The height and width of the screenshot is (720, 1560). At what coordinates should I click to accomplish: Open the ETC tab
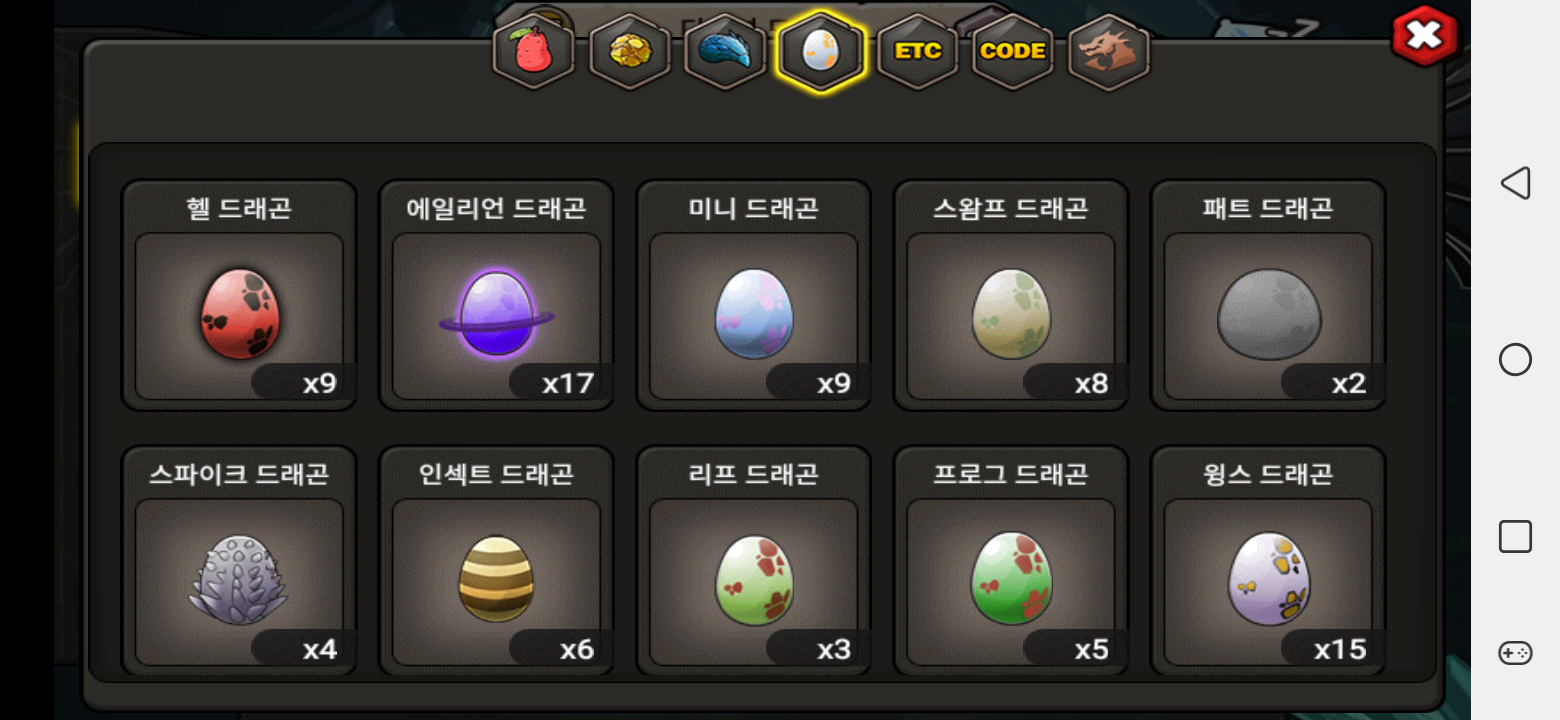pos(917,51)
